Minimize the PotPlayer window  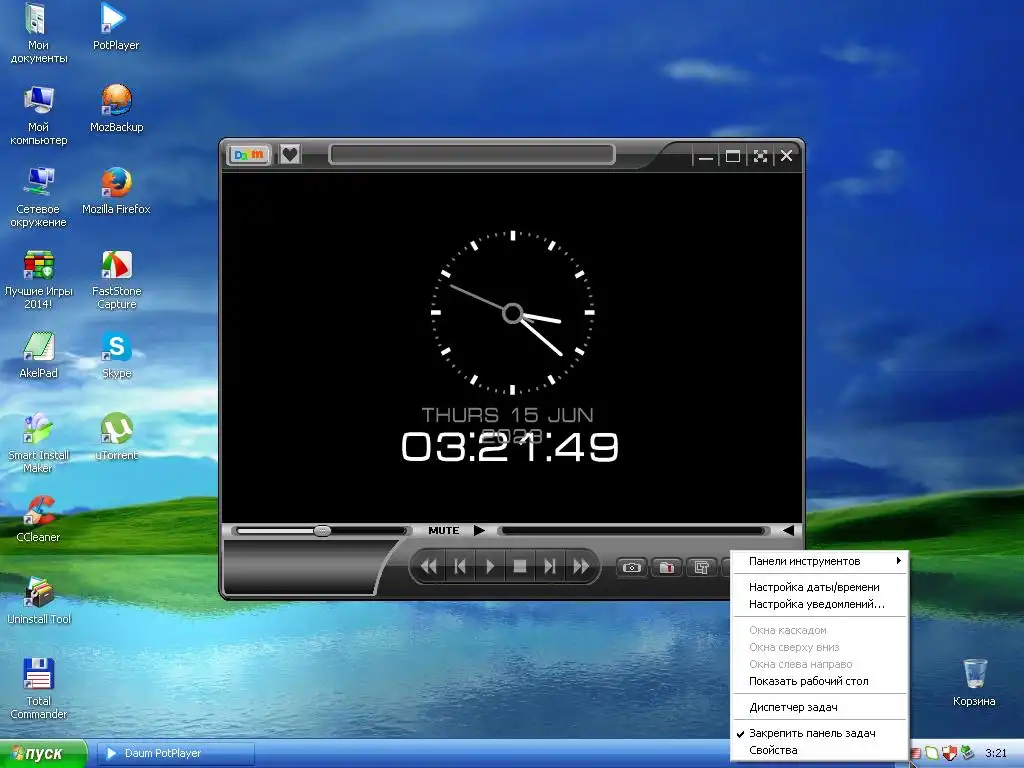705,157
